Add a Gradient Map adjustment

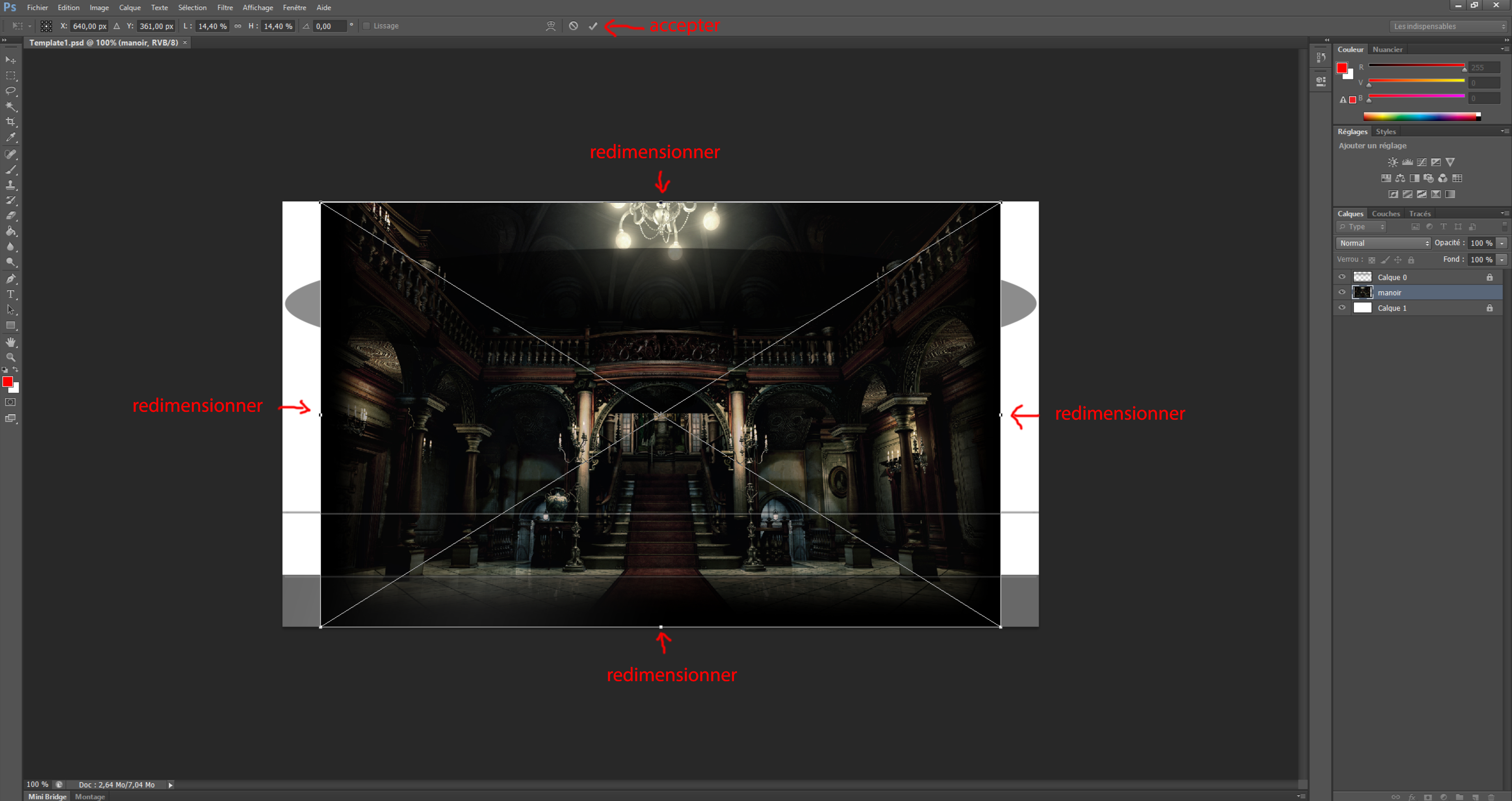[x=1450, y=194]
